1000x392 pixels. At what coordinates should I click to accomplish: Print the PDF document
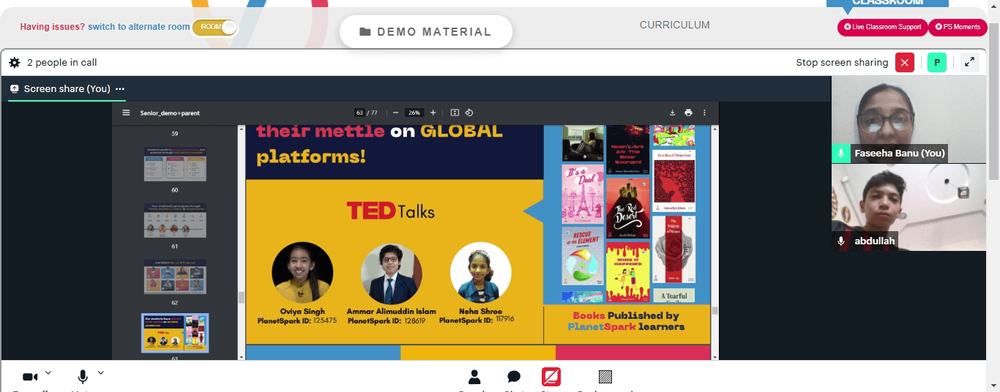(x=688, y=113)
